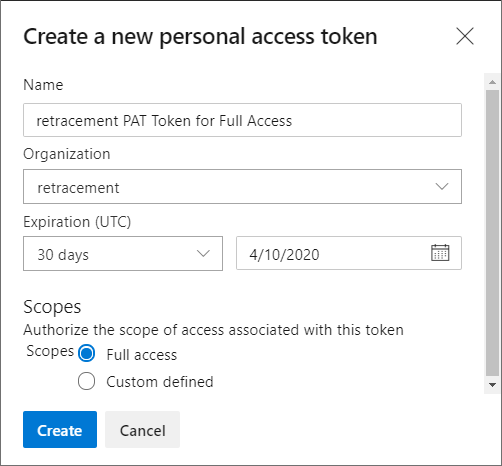Close the personal access token dialog
502x466 pixels.
click(x=465, y=36)
